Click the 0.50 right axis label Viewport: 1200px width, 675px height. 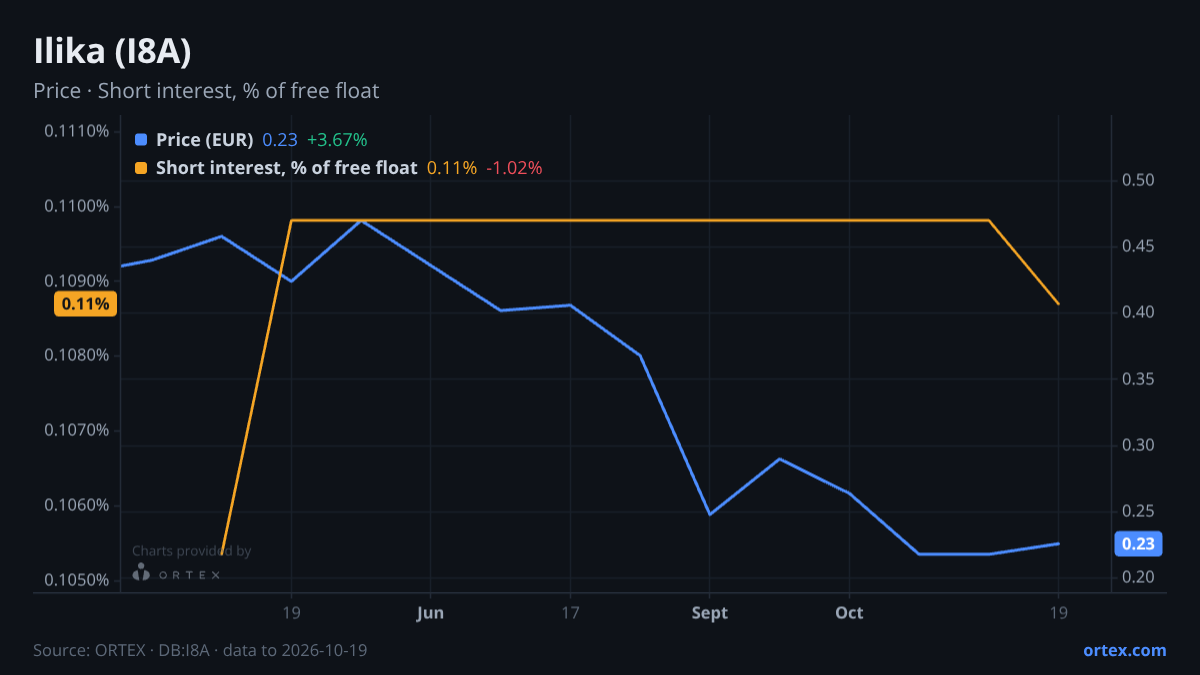pyautogui.click(x=1138, y=181)
